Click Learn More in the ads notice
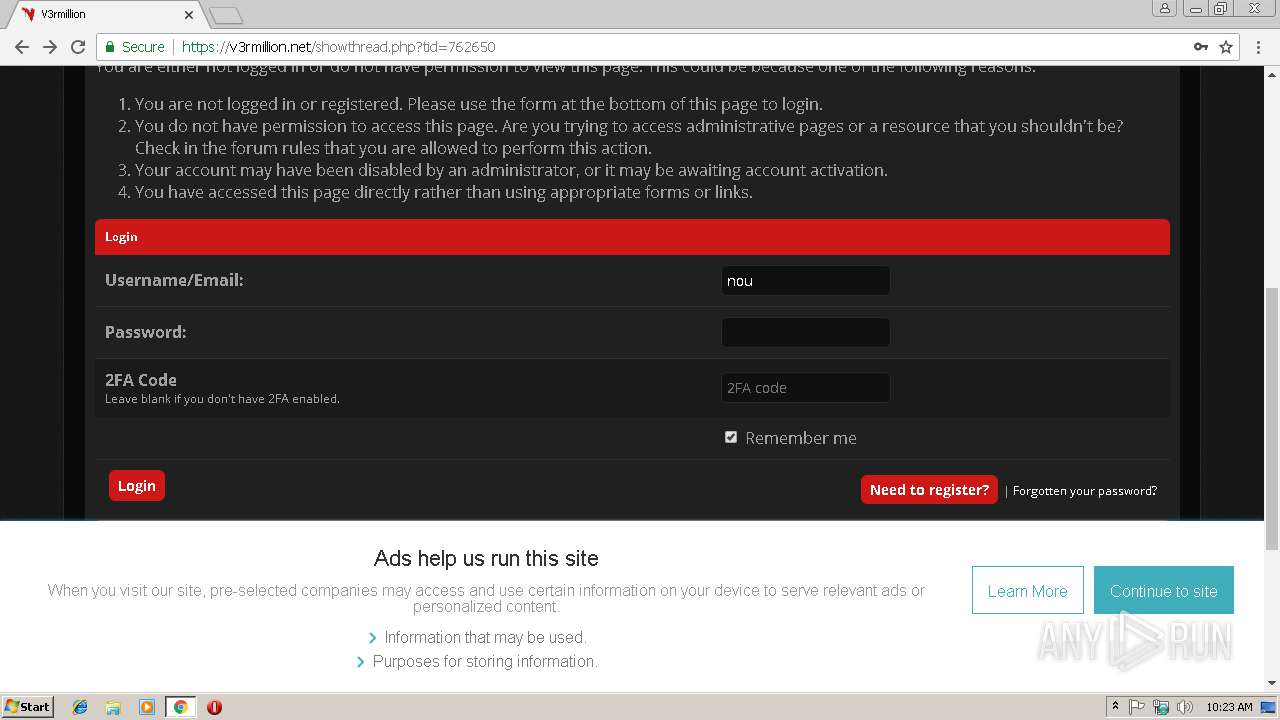This screenshot has height=720, width=1280. 1027,591
